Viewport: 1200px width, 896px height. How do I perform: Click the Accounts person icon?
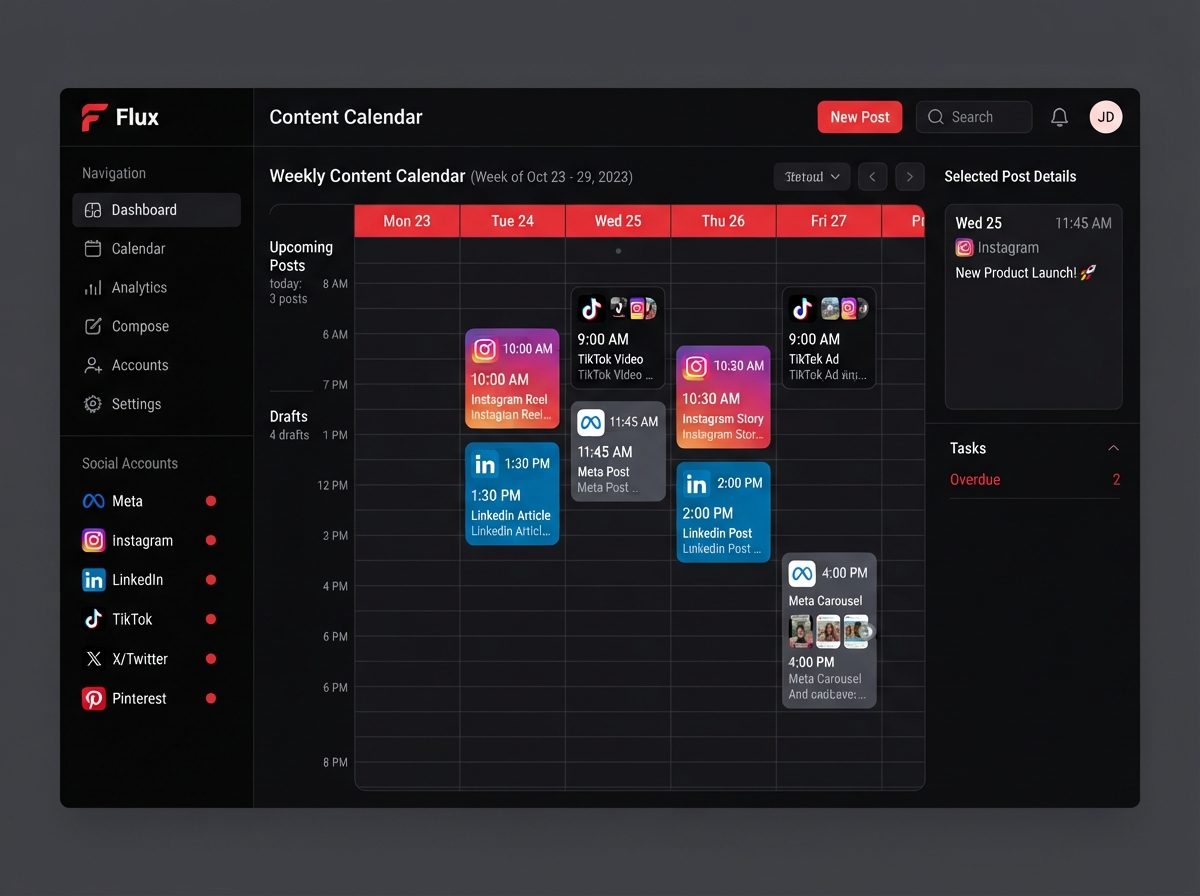click(93, 366)
